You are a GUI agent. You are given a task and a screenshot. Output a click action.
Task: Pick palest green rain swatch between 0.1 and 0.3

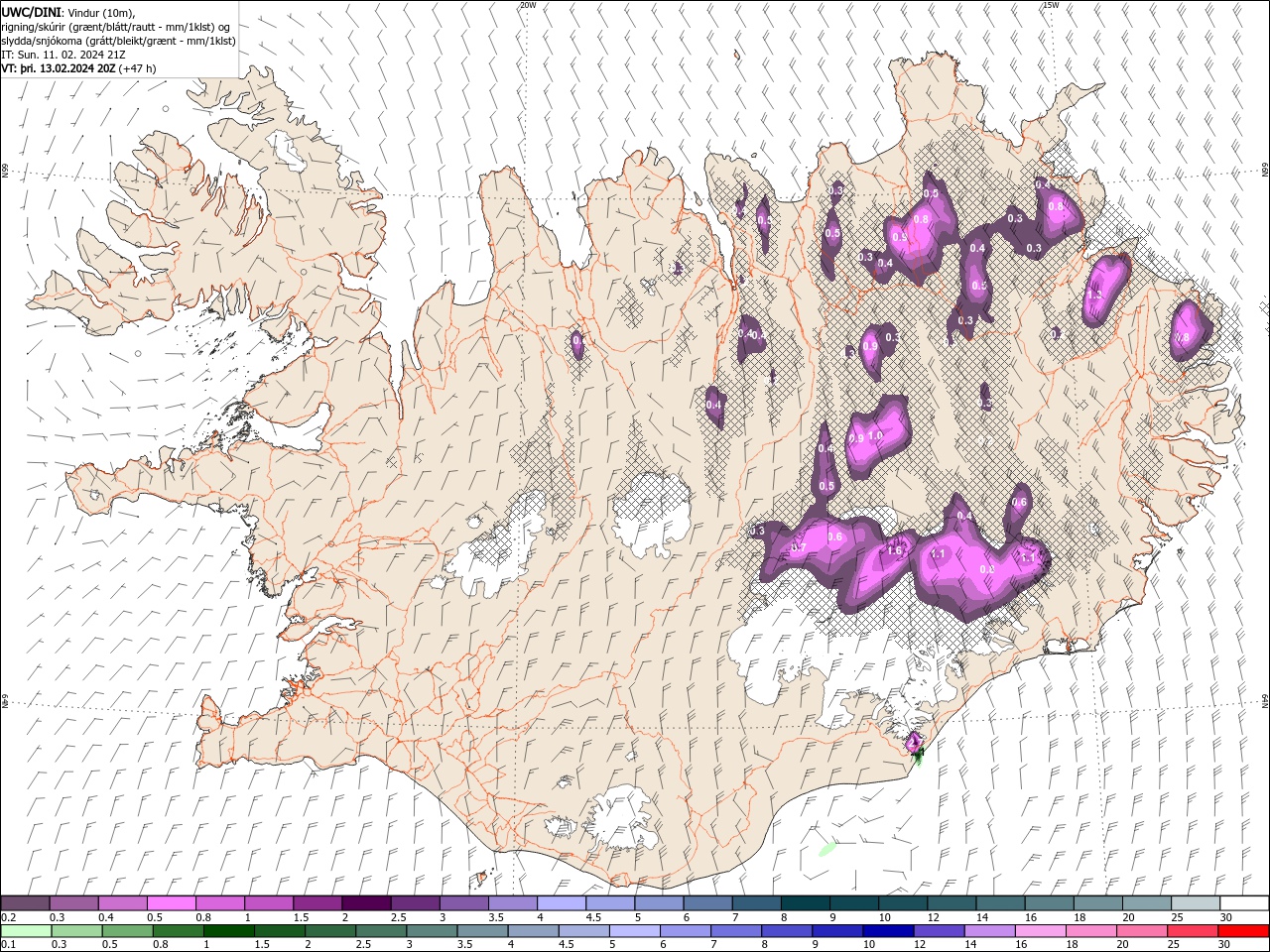tap(26, 931)
